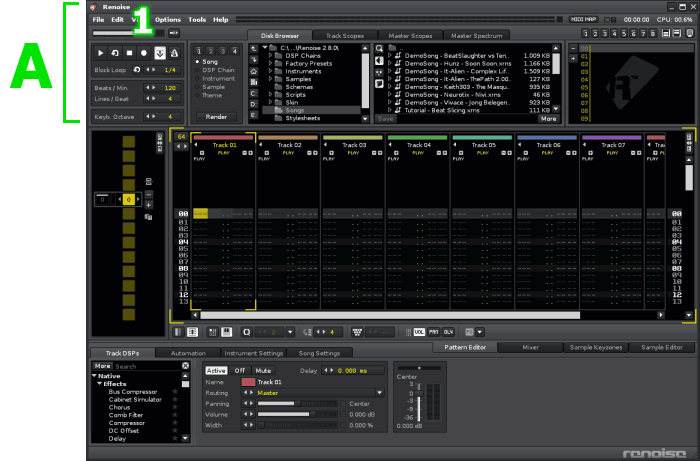Click view preset 8 button

pyautogui.click(x=653, y=33)
